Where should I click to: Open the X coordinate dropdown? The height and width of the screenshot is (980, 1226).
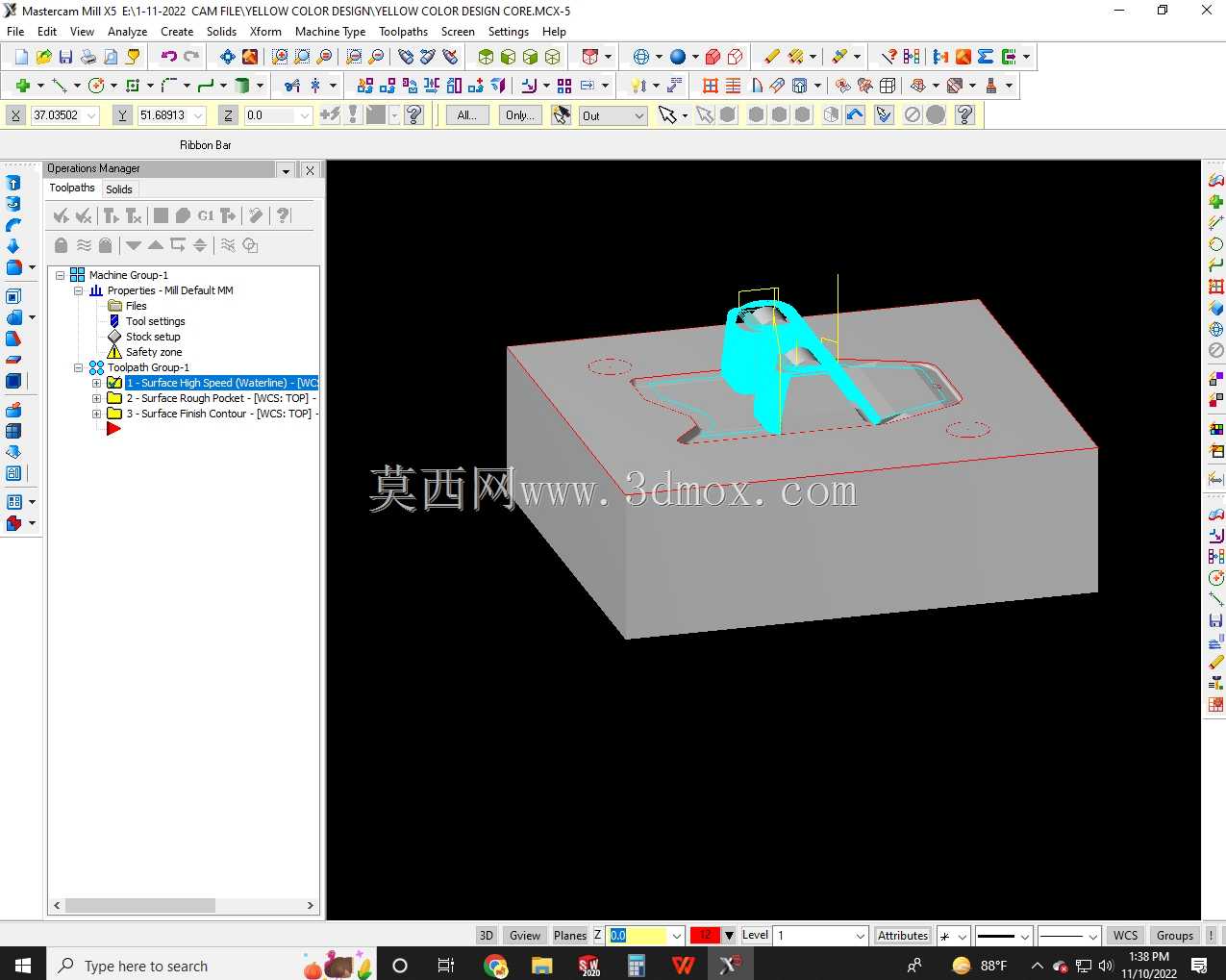[92, 115]
